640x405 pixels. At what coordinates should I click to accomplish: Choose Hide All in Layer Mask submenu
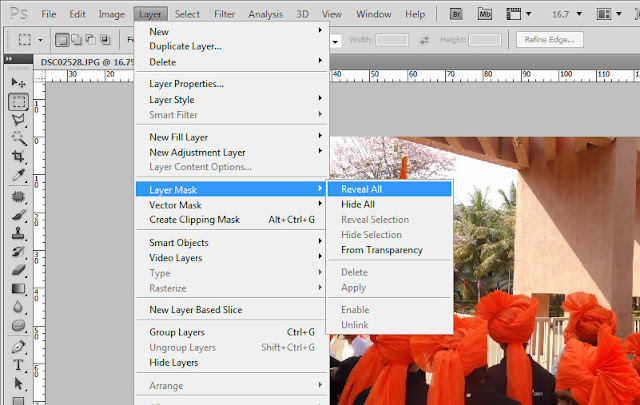point(389,204)
